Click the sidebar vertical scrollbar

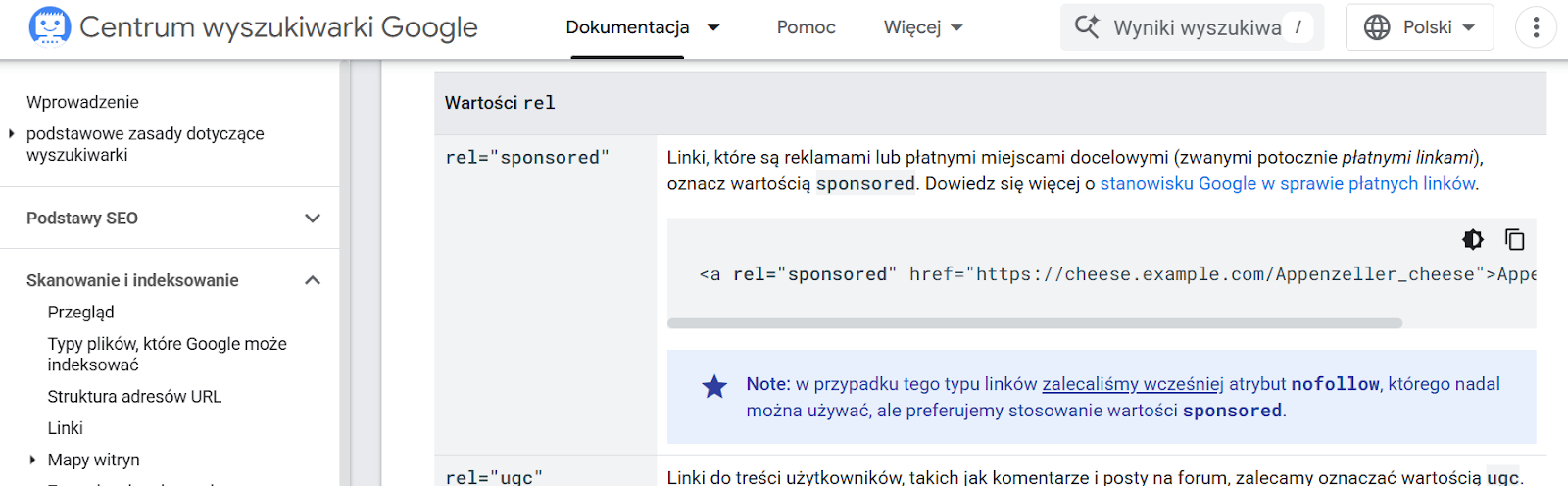(345, 272)
